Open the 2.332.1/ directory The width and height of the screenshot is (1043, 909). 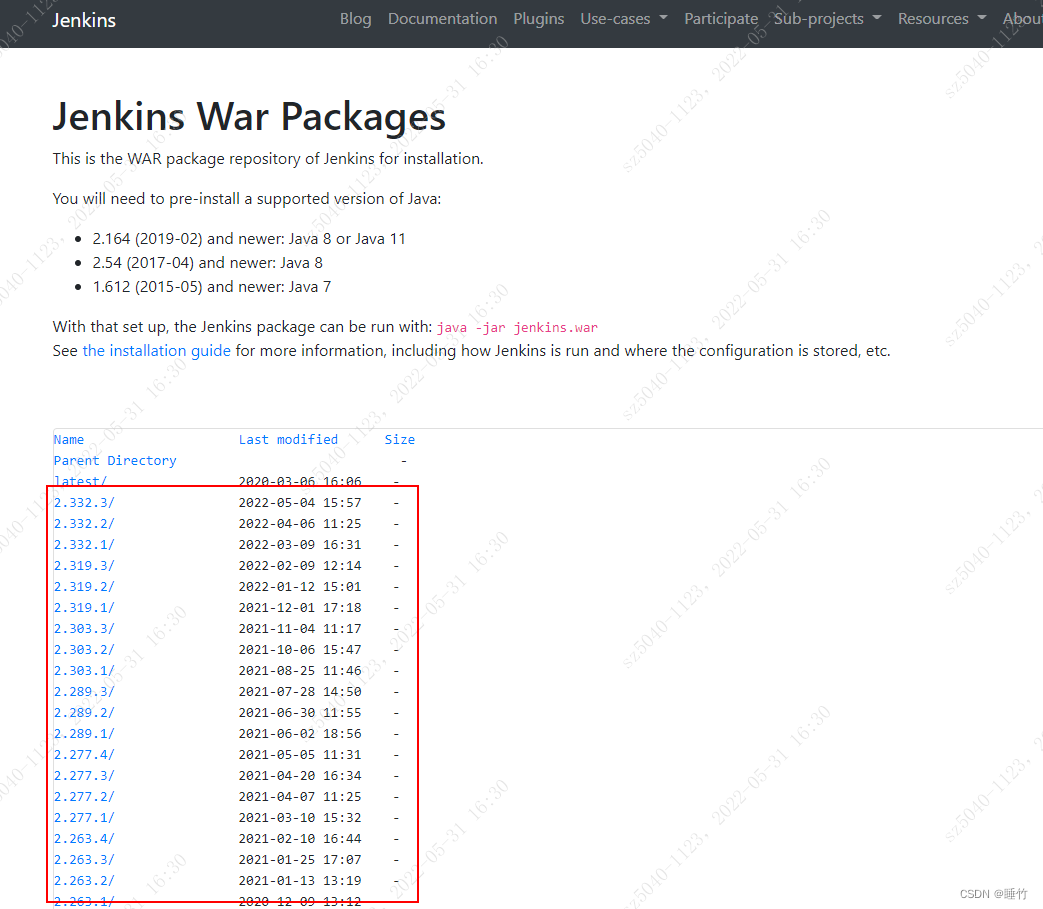(x=84, y=545)
